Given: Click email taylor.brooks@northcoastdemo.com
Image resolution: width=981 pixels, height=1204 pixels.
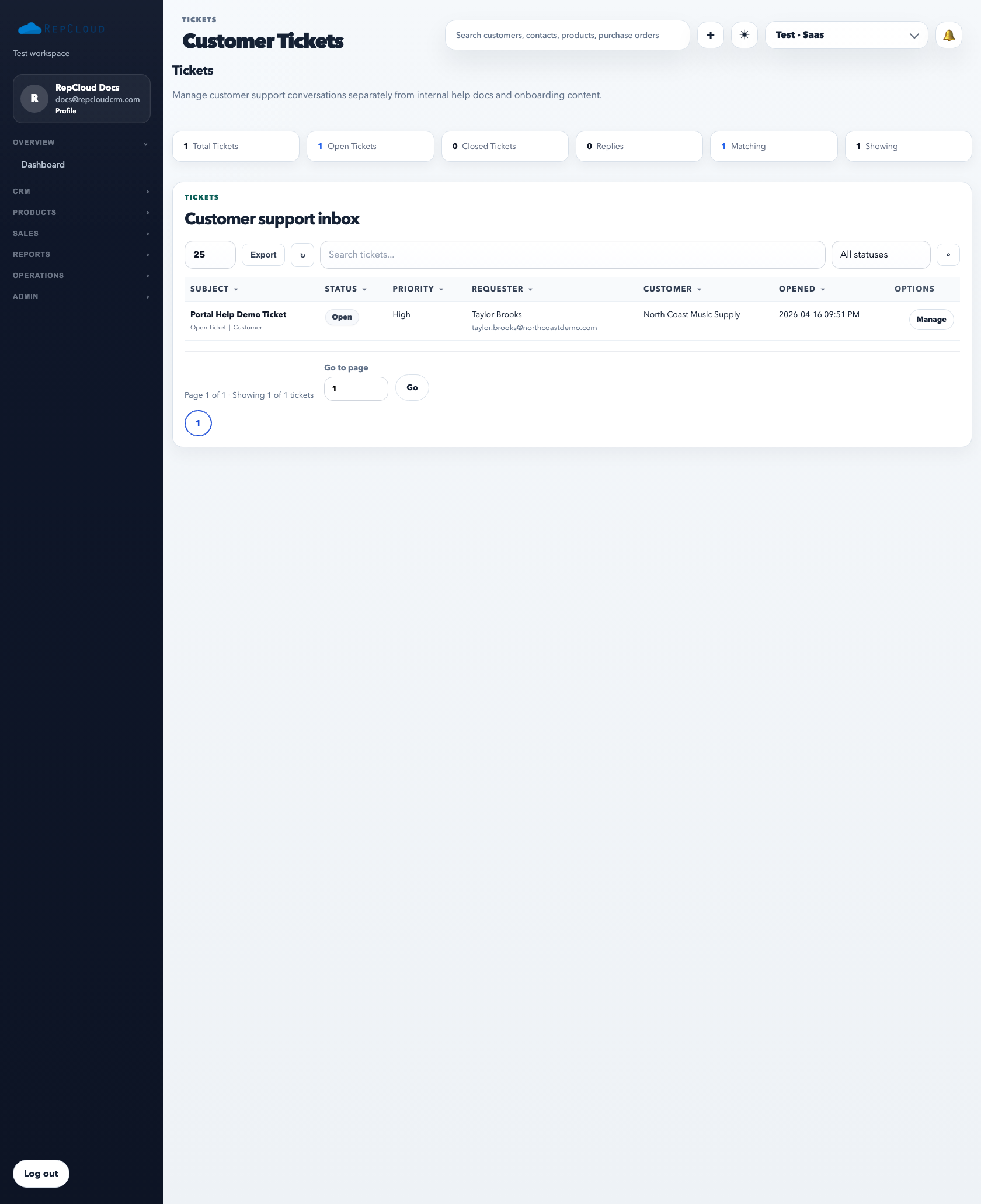Looking at the screenshot, I should click(x=534, y=328).
